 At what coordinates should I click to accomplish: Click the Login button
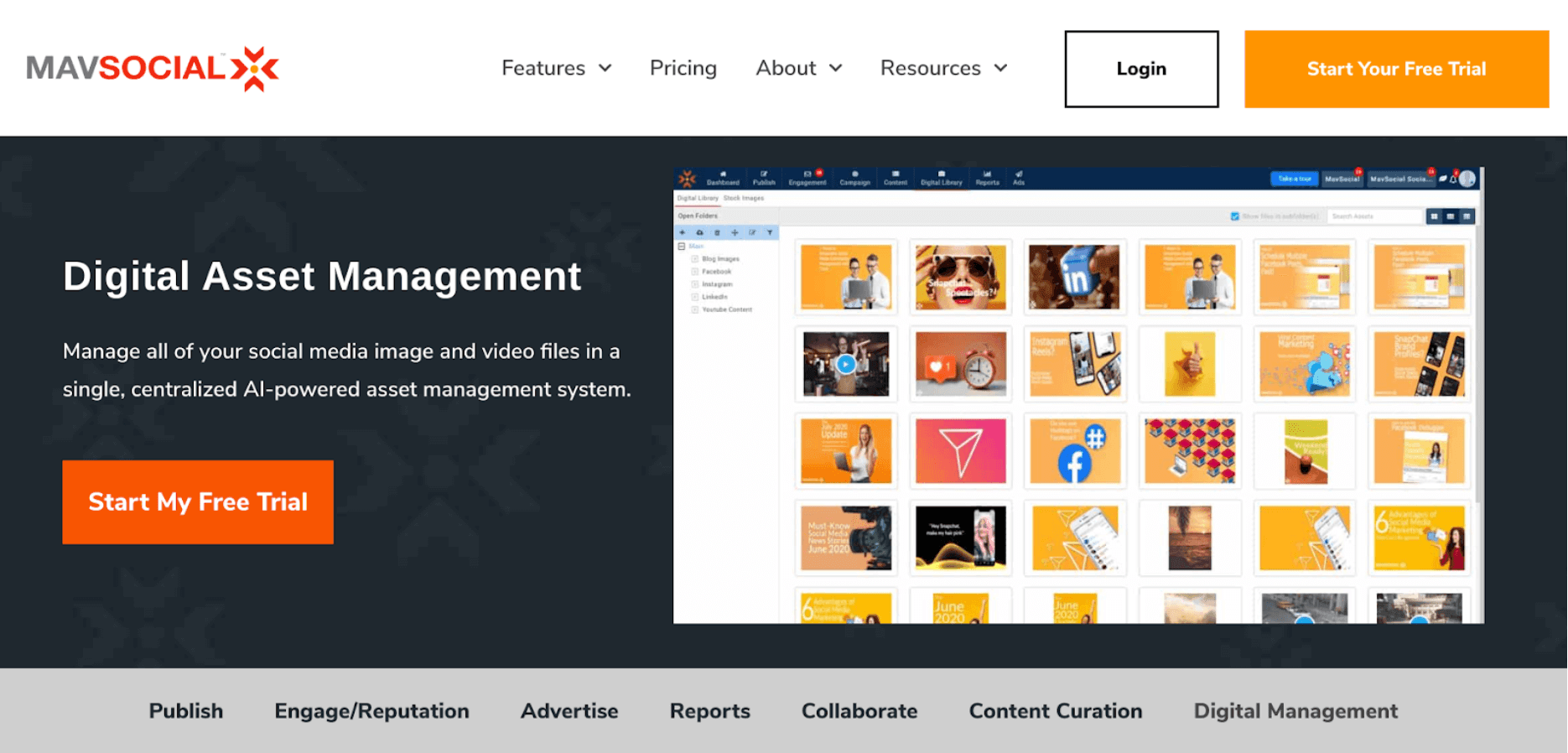(1140, 69)
